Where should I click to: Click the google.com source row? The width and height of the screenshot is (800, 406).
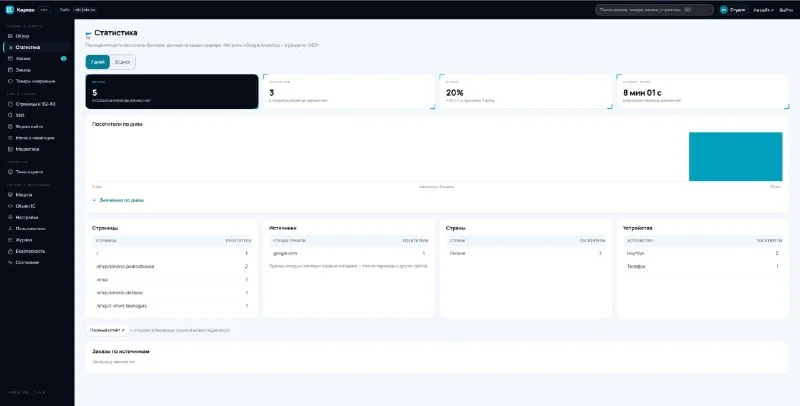(x=349, y=253)
